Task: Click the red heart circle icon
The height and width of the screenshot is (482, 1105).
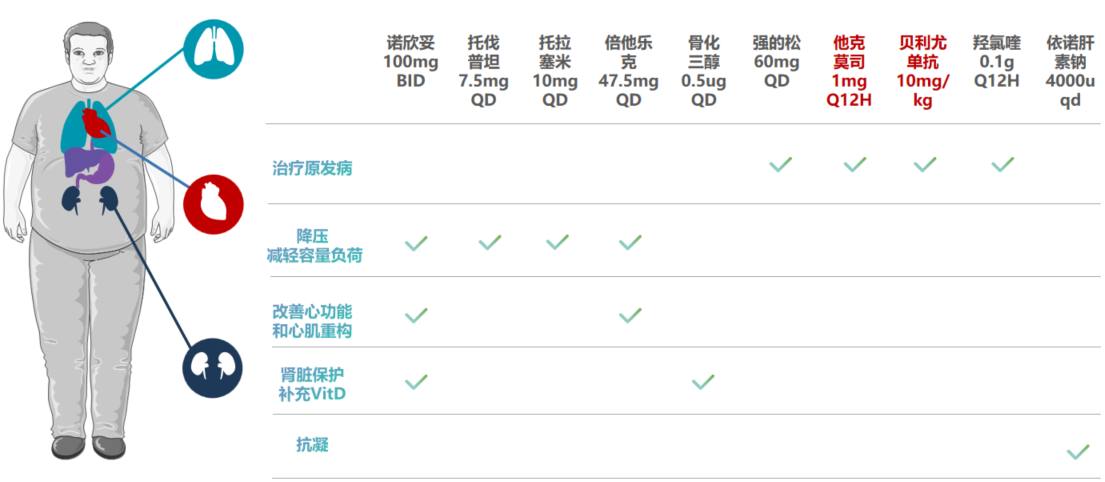Action: 214,204
